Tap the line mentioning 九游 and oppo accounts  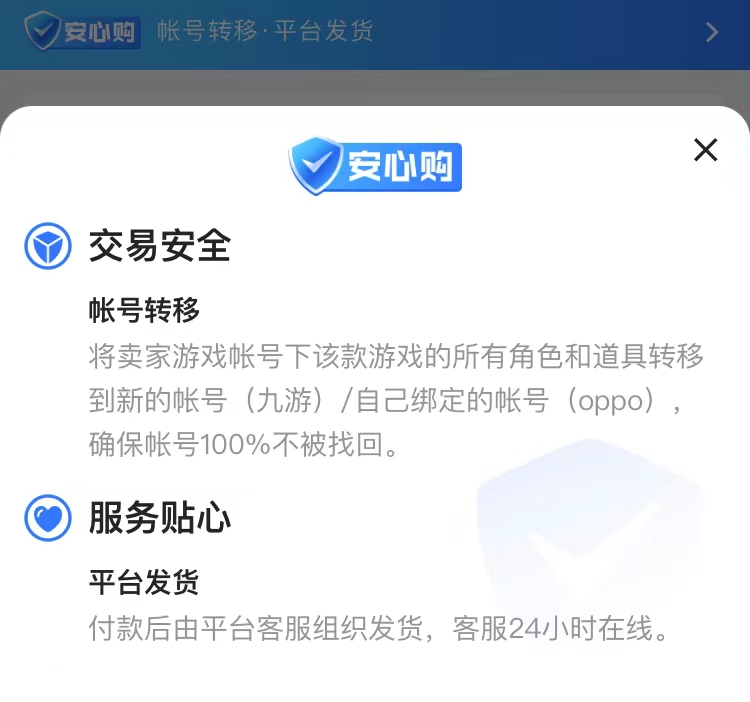click(386, 400)
